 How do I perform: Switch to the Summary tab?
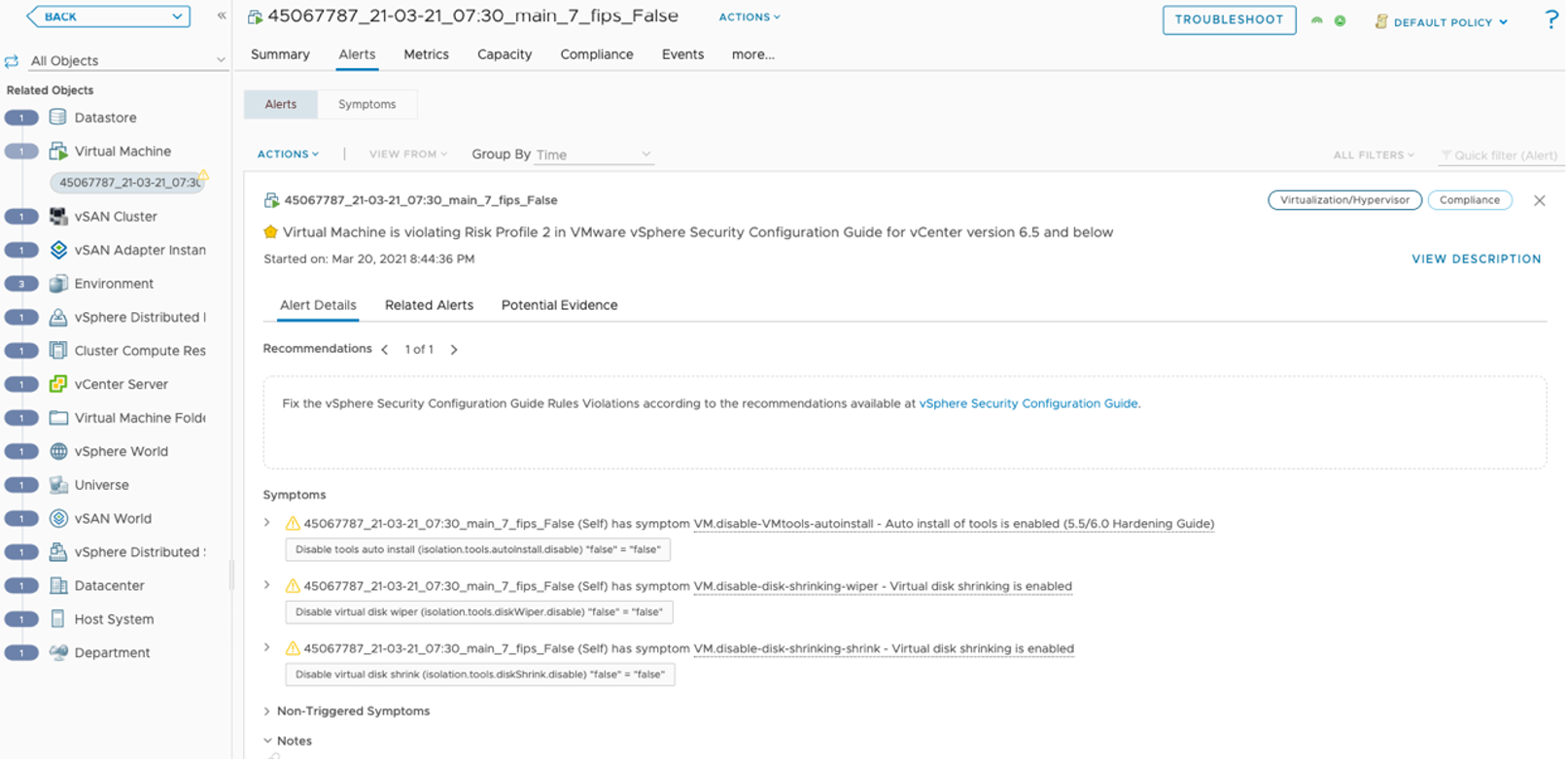pyautogui.click(x=280, y=54)
